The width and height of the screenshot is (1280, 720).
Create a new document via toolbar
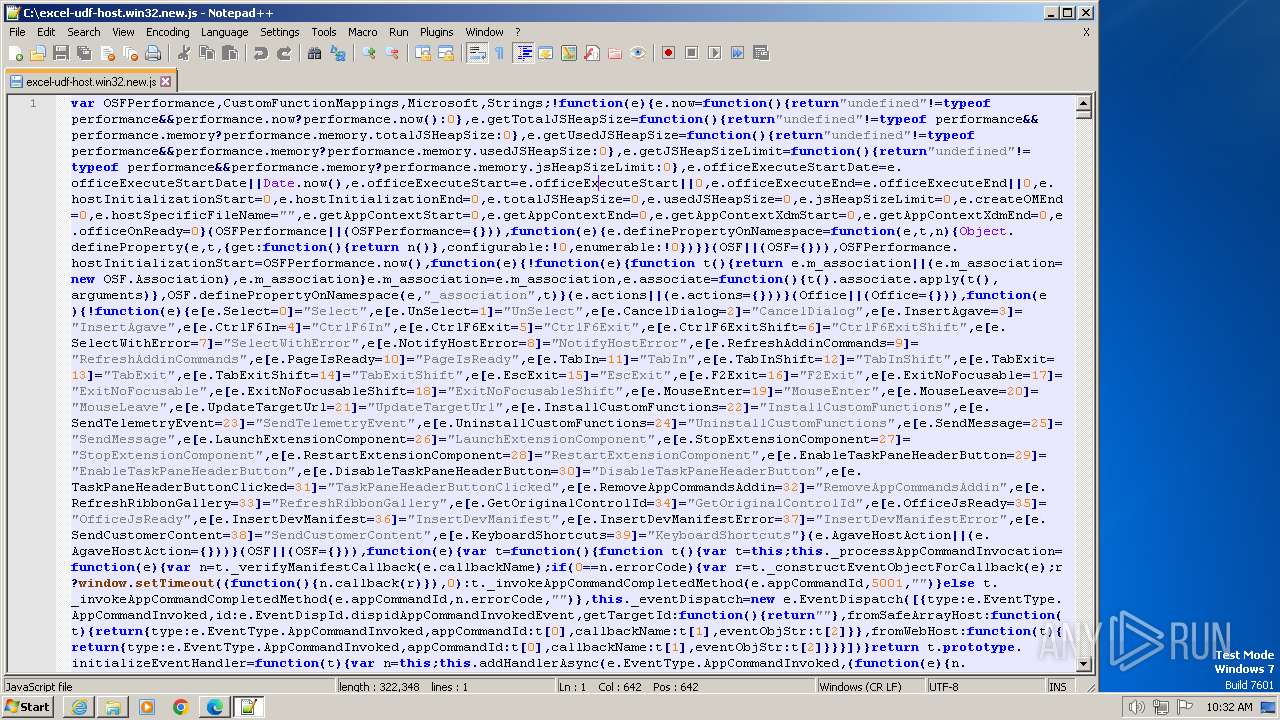16,53
